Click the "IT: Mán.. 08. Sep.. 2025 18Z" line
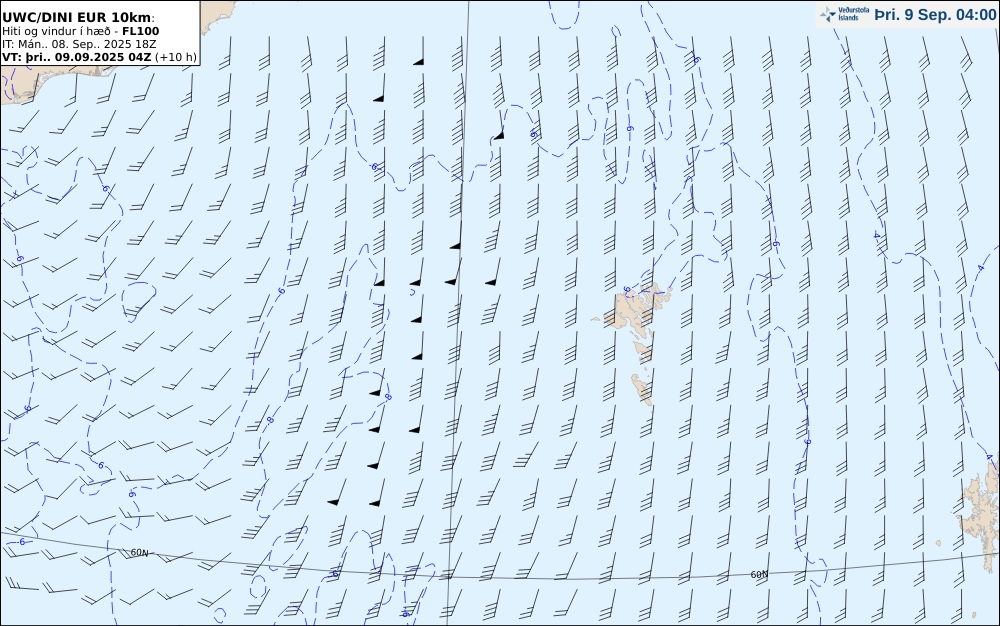The image size is (1000, 626). (x=79, y=44)
